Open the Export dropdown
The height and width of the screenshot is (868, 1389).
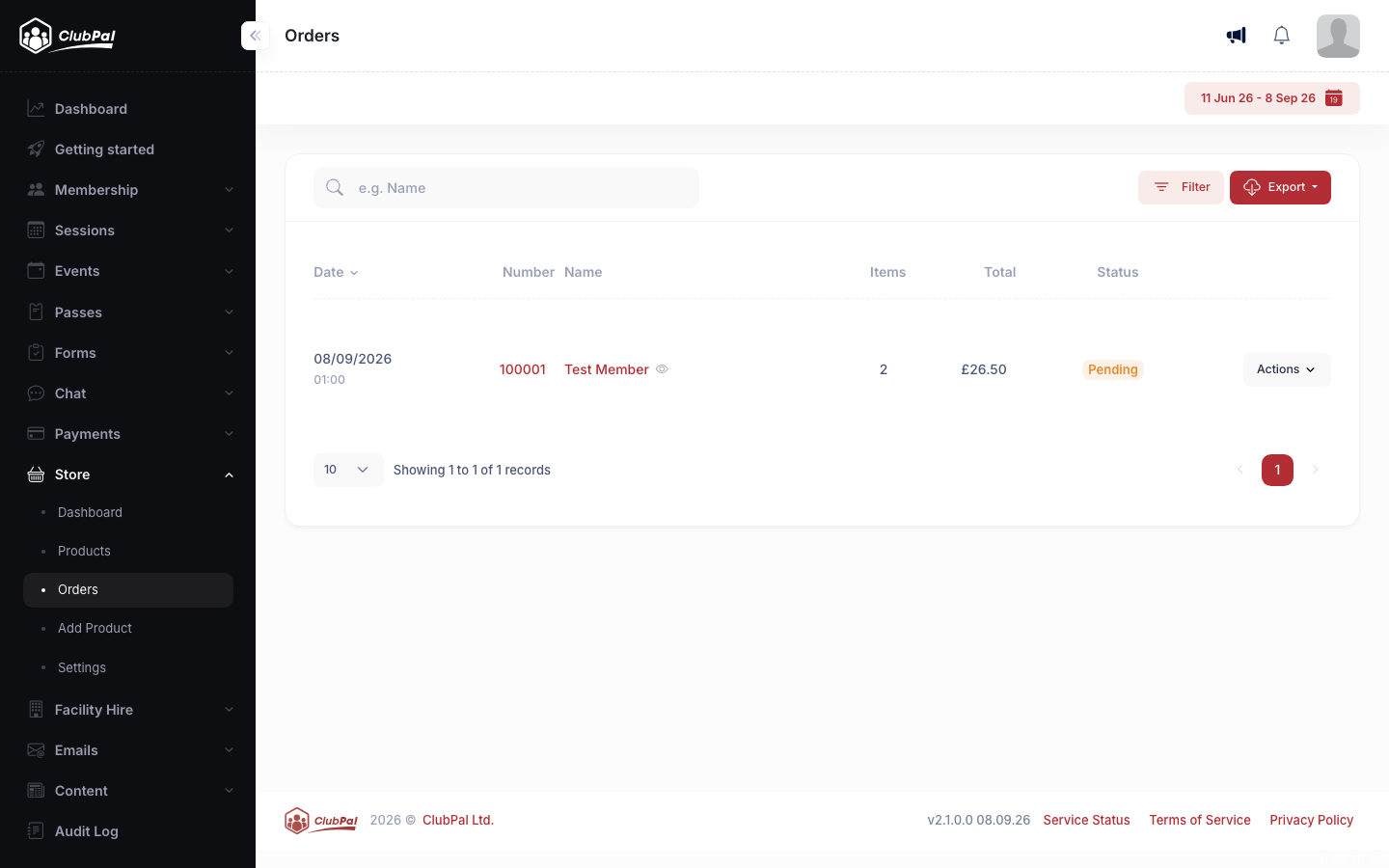click(x=1280, y=187)
